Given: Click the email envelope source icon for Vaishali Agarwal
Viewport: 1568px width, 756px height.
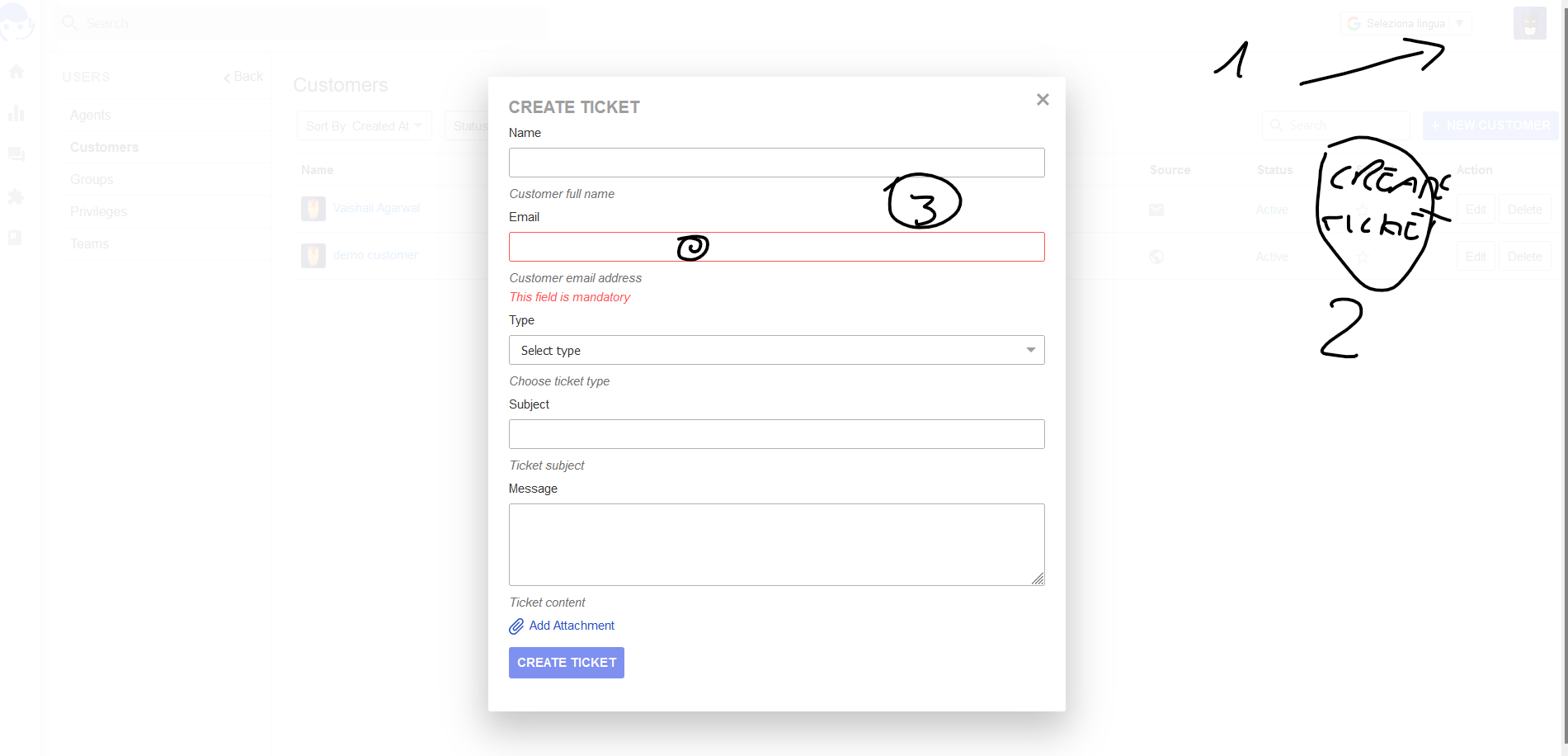Looking at the screenshot, I should point(1156,210).
